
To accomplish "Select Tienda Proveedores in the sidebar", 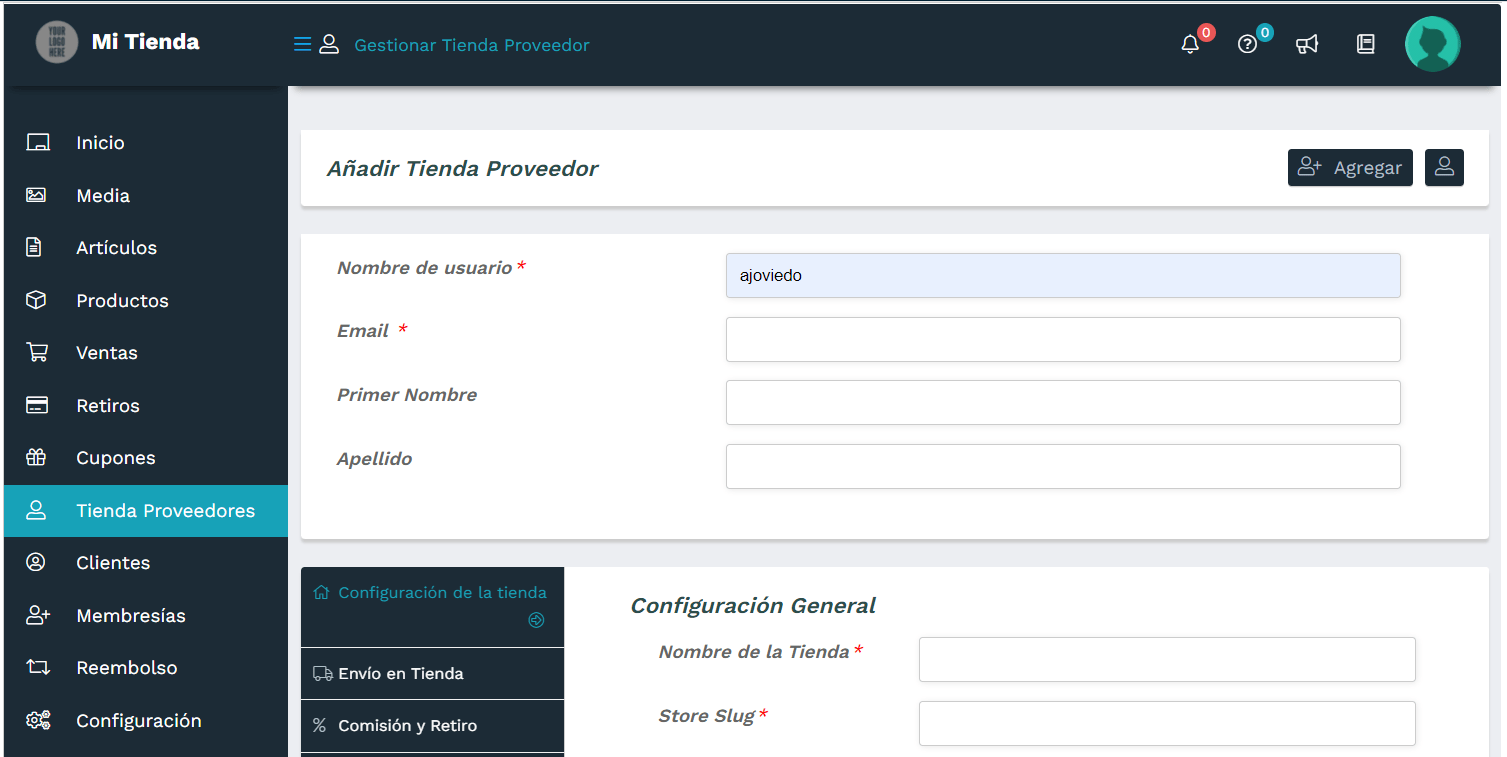I will click(x=145, y=510).
